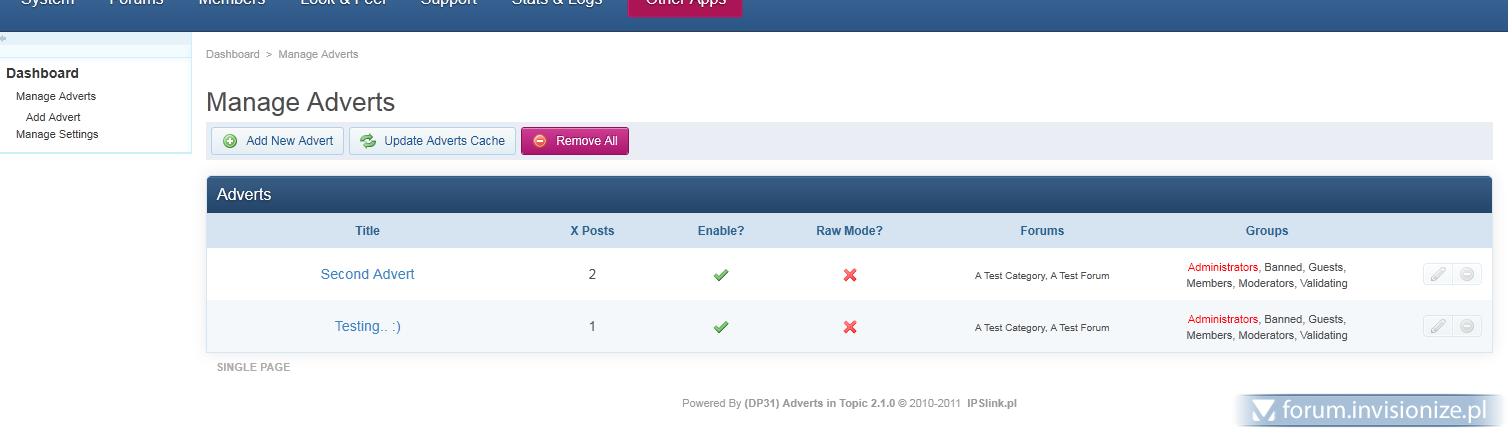This screenshot has height=428, width=1508.
Task: Toggle Enable green checkmark for Testing.. :) advert
Action: click(720, 327)
